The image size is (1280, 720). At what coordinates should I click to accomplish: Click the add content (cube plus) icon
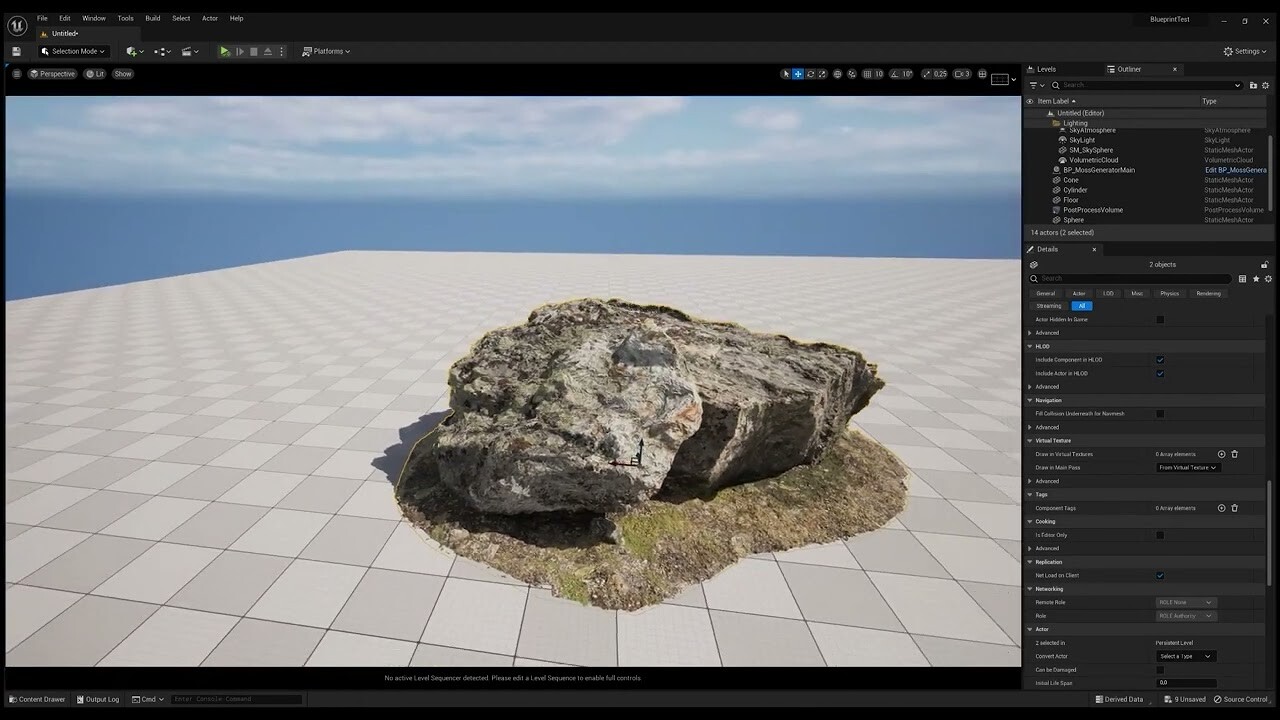[x=132, y=51]
